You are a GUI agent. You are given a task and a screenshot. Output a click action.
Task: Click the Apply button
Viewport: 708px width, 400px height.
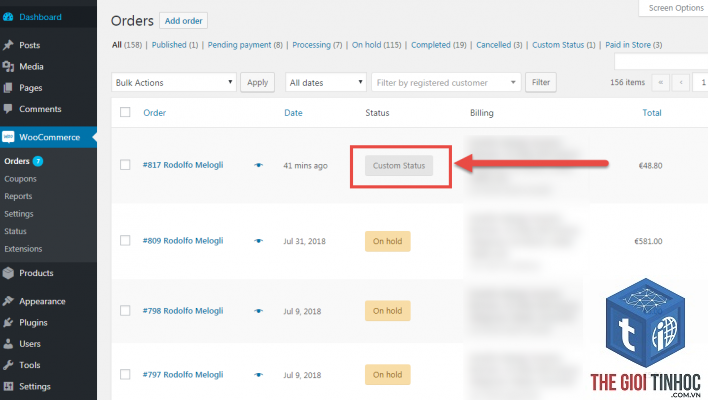click(257, 82)
